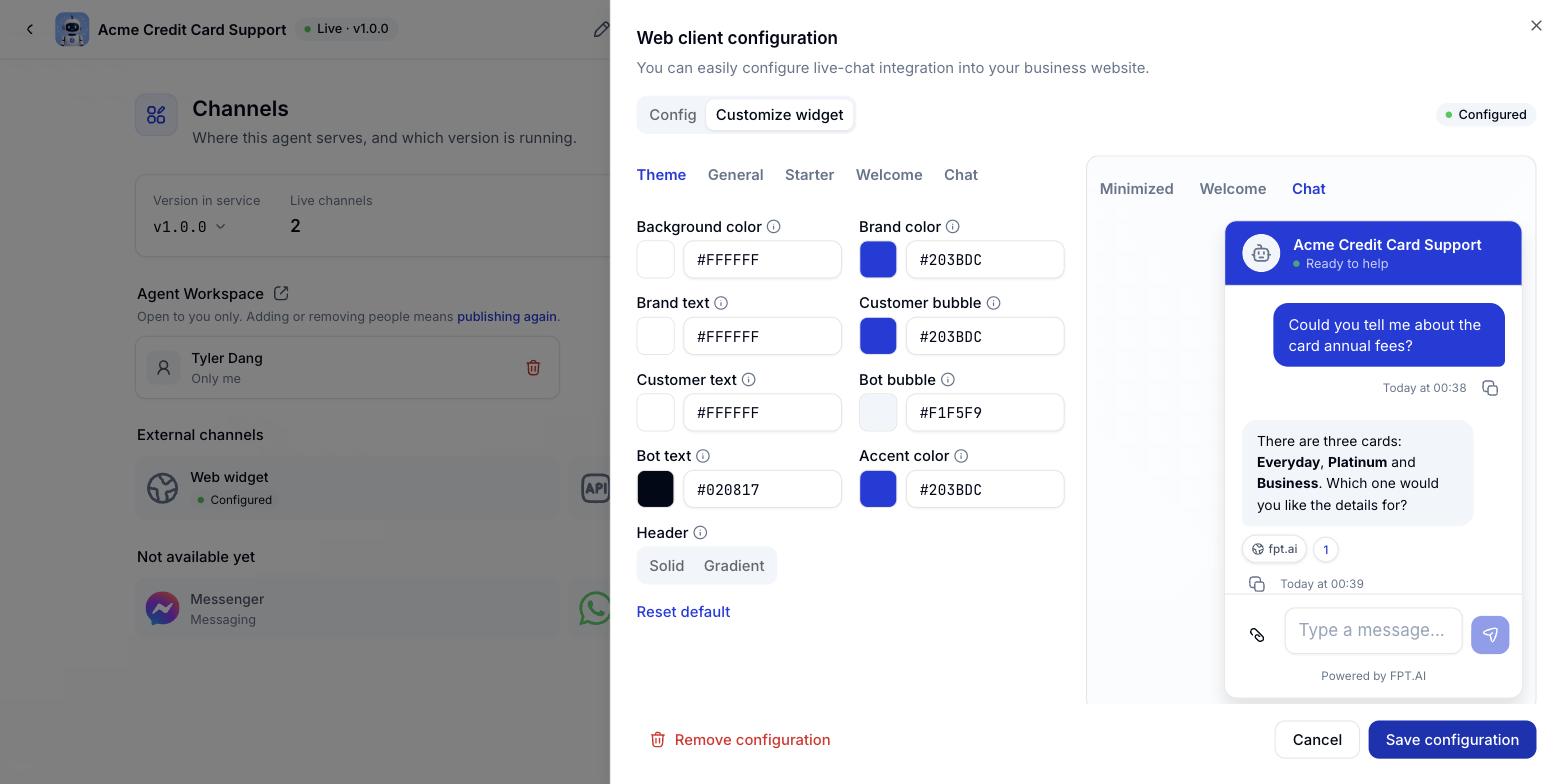Click the info icon next to Brand text

[x=721, y=303]
